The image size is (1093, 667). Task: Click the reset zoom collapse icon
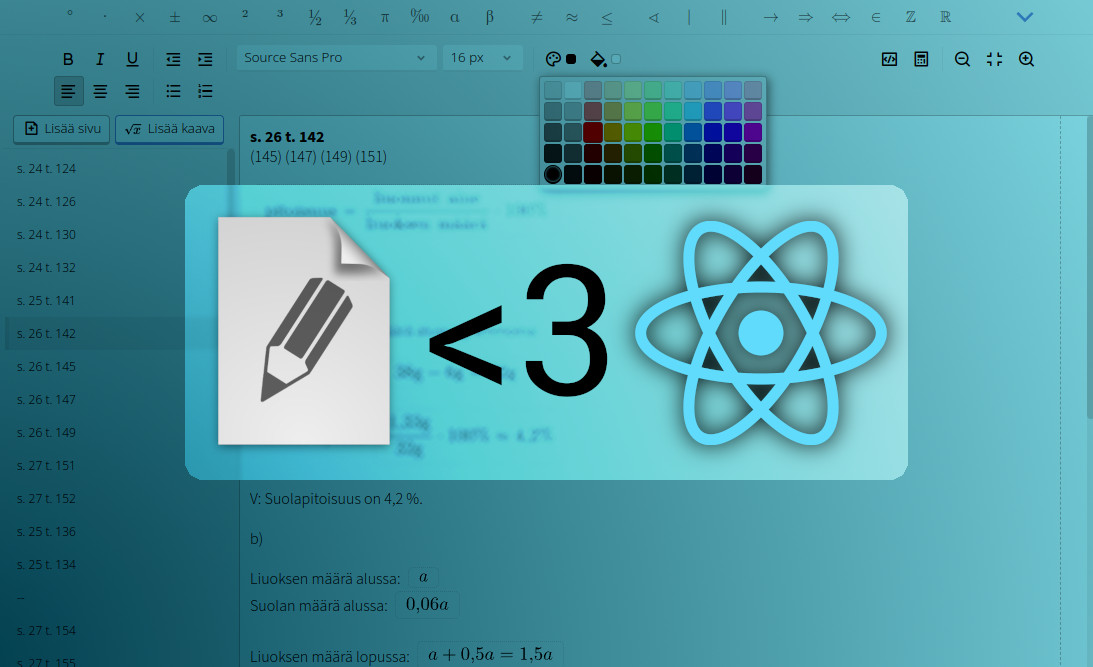click(995, 59)
